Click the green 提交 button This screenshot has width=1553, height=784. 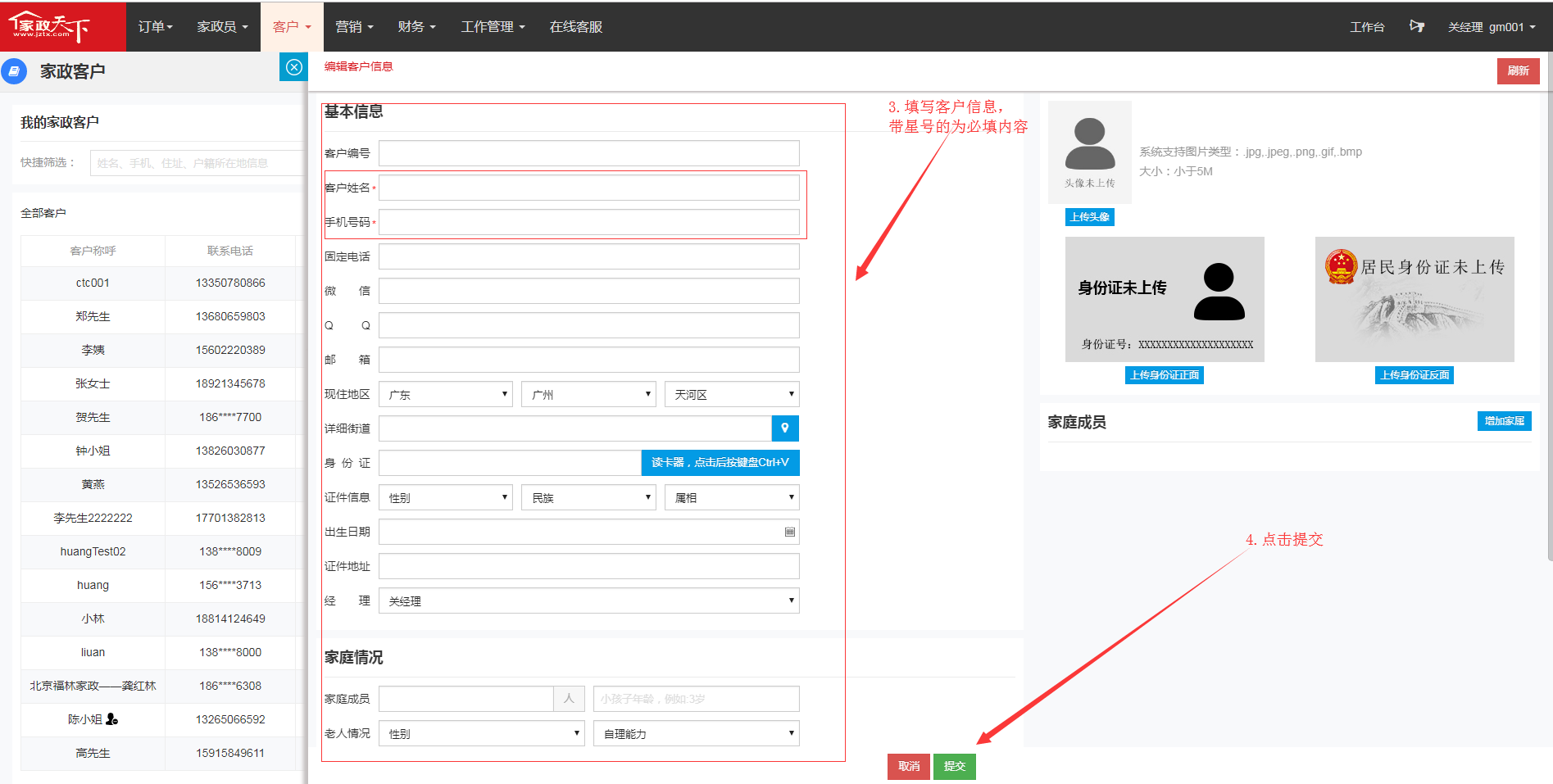click(x=955, y=767)
